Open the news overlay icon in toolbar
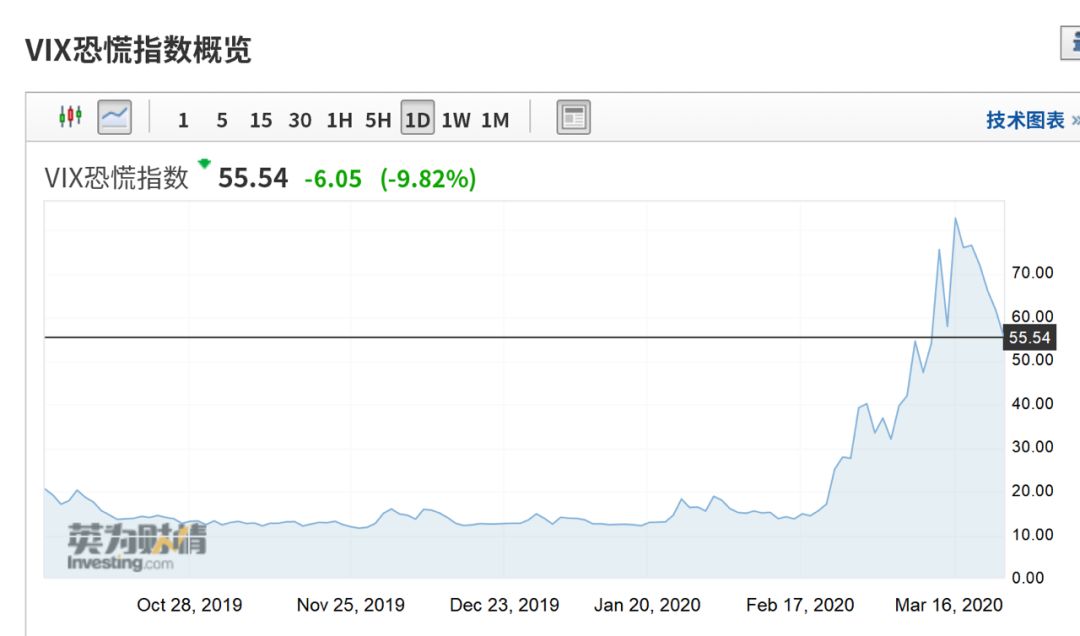The width and height of the screenshot is (1080, 636). pyautogui.click(x=573, y=118)
